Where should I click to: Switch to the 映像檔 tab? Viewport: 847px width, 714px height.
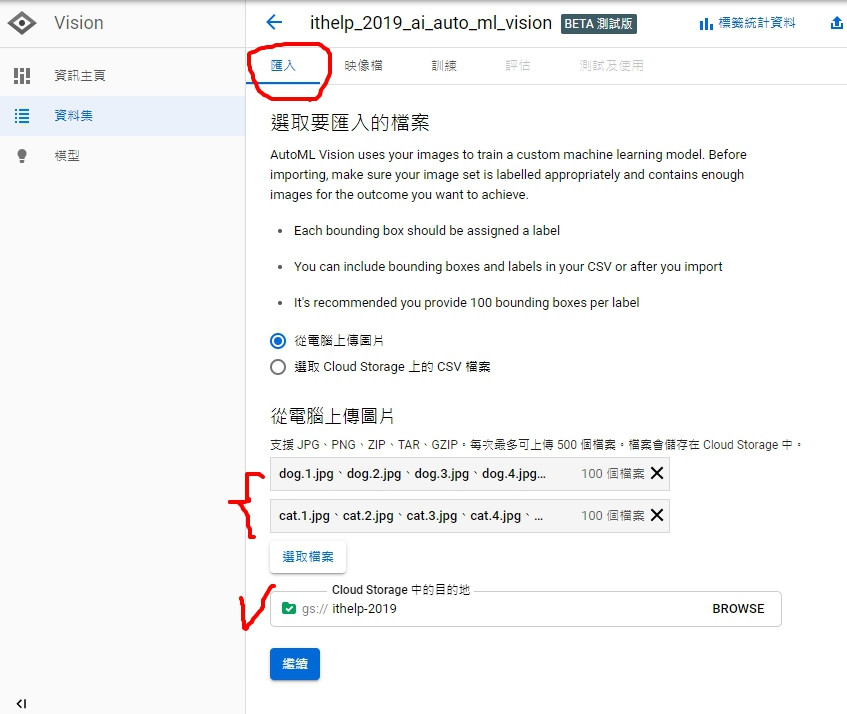364,66
